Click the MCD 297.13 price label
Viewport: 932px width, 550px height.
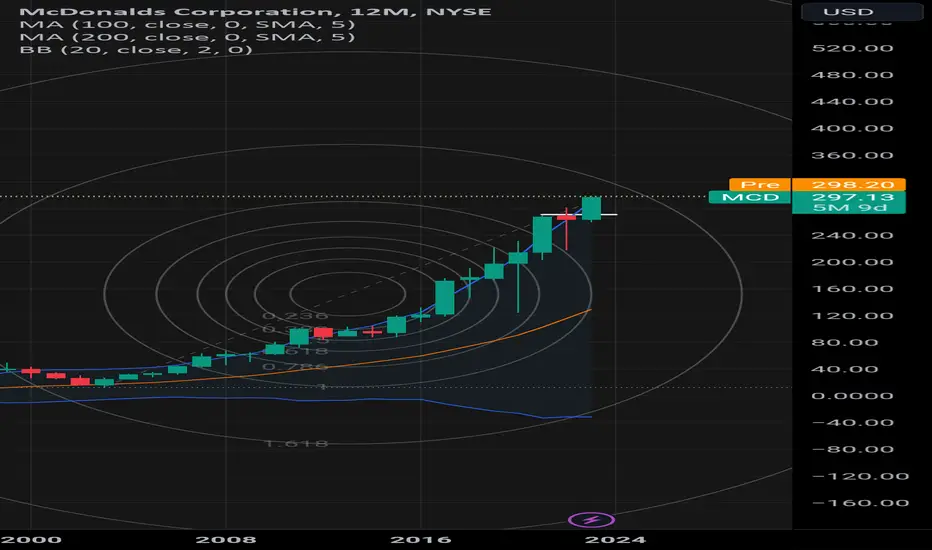[x=807, y=197]
